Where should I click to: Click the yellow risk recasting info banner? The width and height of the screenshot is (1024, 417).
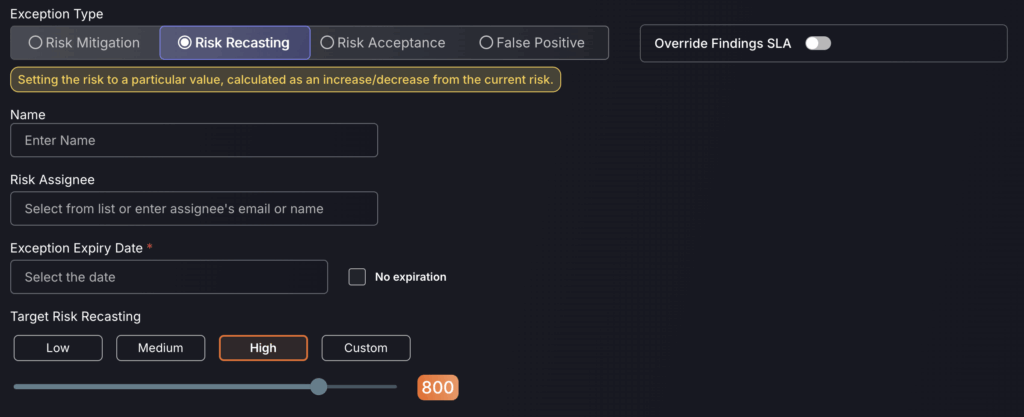(x=285, y=79)
